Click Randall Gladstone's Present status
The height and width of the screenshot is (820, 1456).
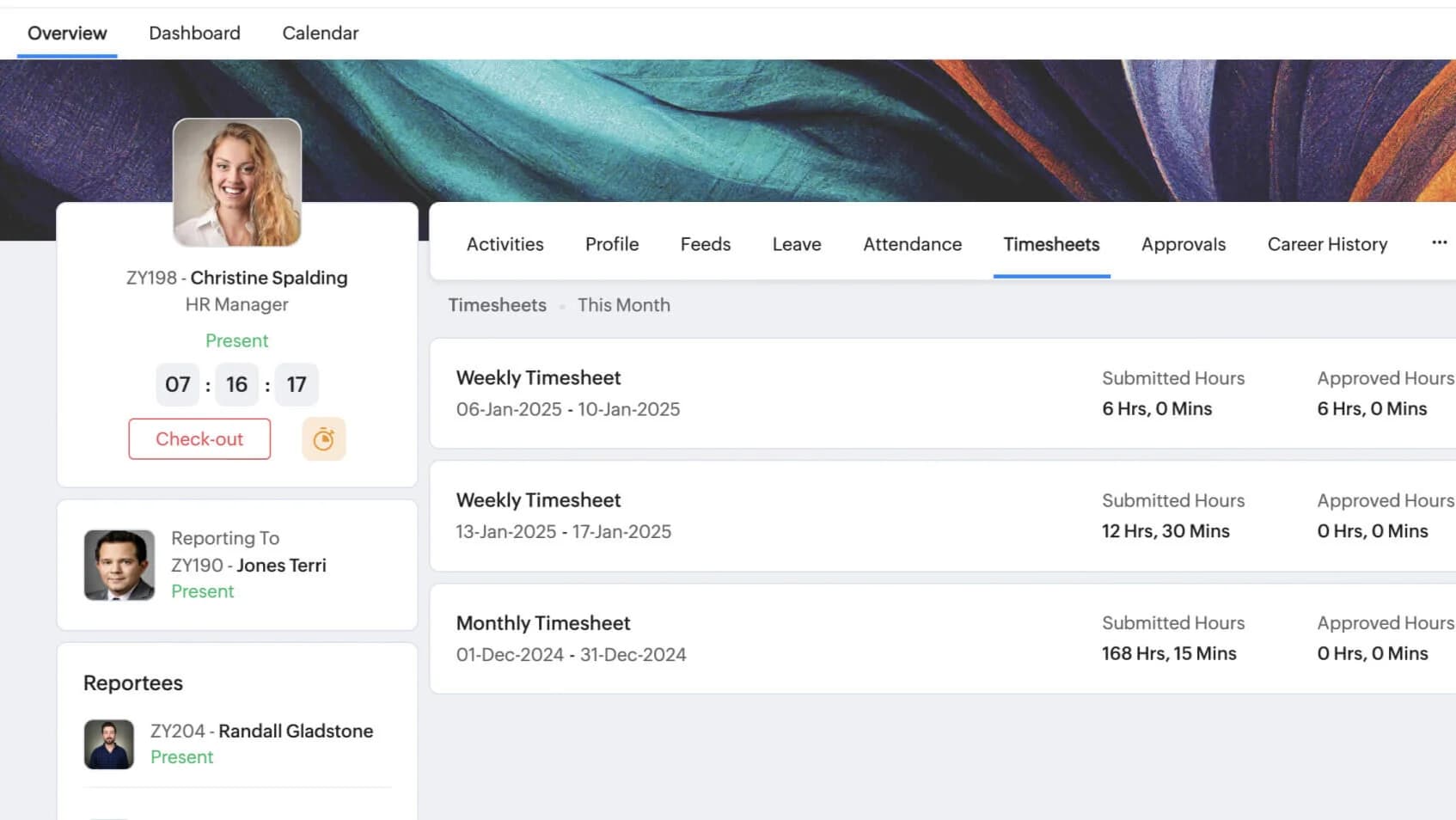182,757
